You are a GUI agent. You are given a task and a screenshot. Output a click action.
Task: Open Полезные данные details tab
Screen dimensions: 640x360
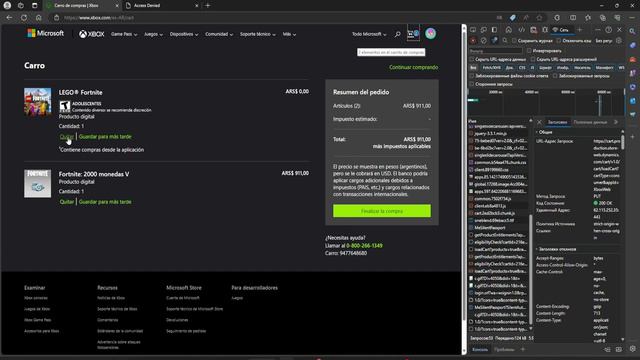coord(590,122)
